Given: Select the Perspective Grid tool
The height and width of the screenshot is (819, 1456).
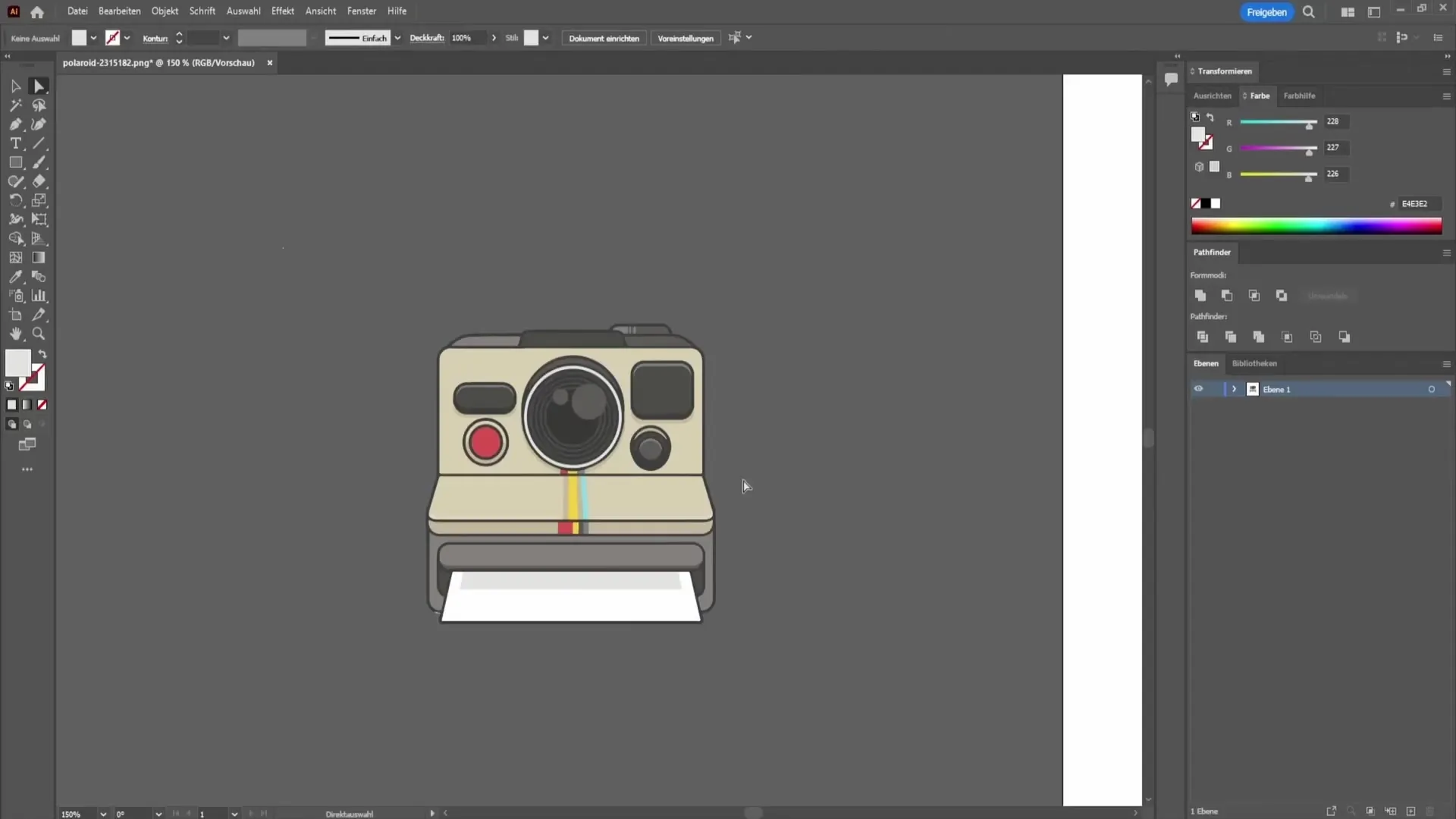Looking at the screenshot, I should tap(39, 238).
